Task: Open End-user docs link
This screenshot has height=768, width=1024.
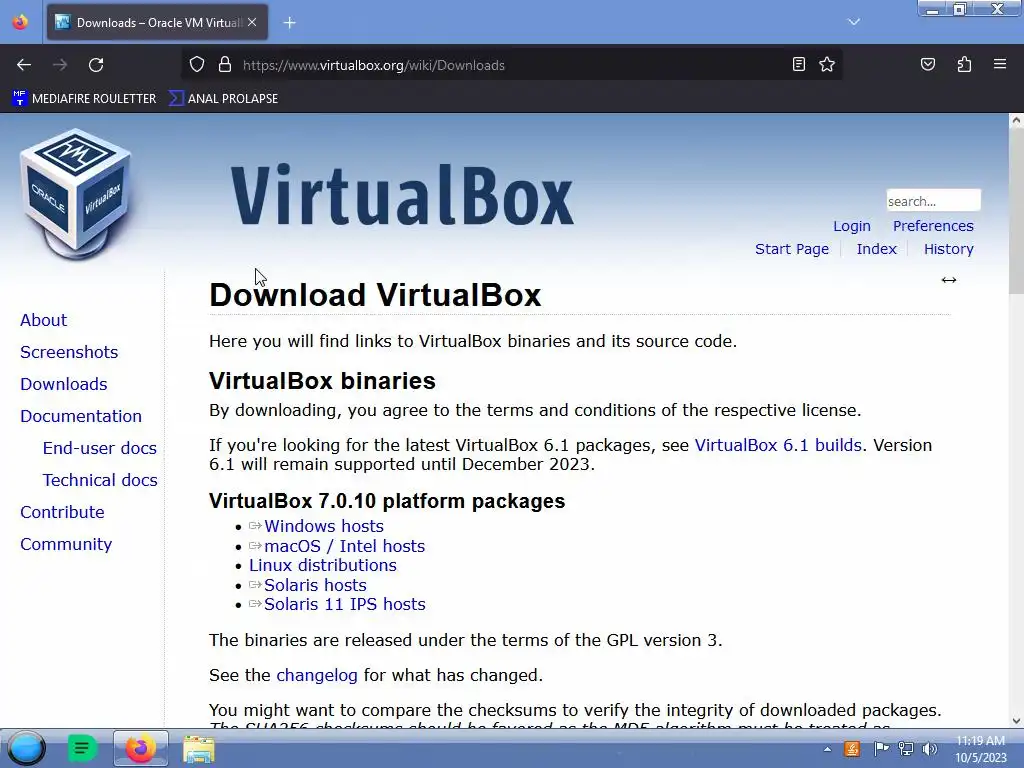Action: point(100,448)
